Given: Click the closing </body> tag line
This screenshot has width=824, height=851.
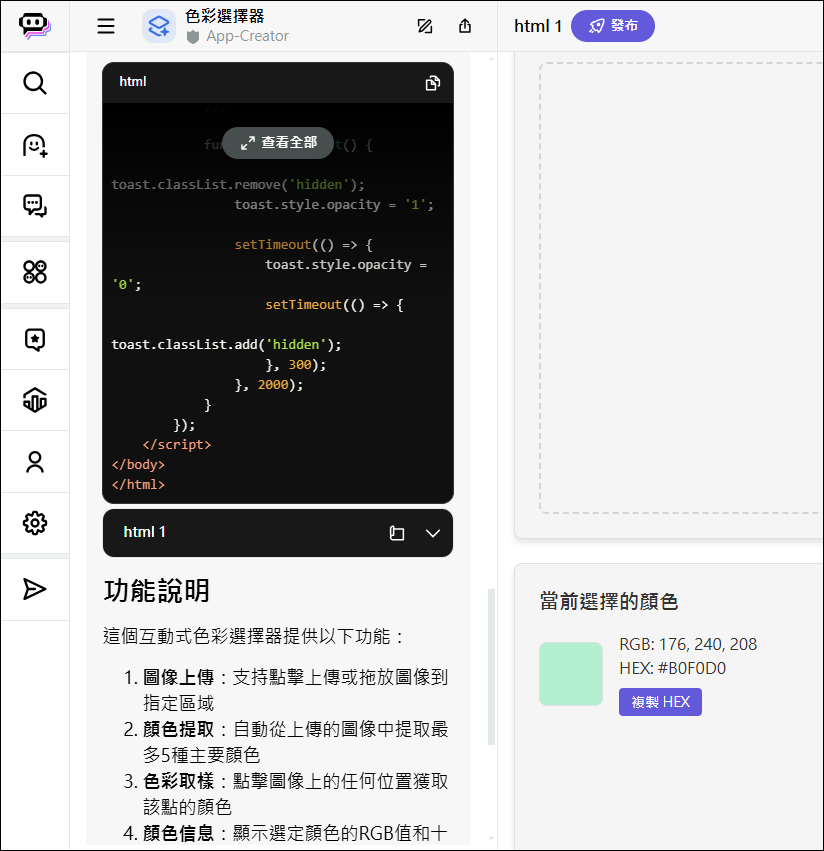Looking at the screenshot, I should 138,465.
